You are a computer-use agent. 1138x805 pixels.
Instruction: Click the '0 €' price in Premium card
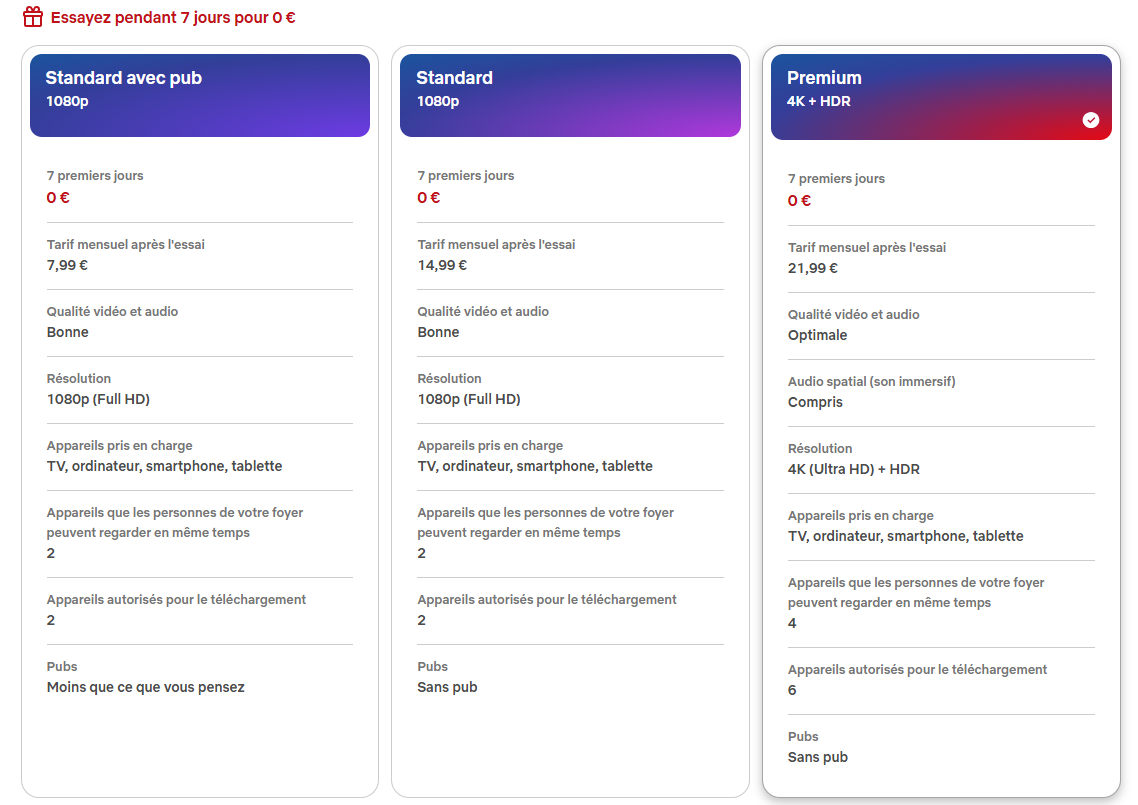(x=799, y=200)
